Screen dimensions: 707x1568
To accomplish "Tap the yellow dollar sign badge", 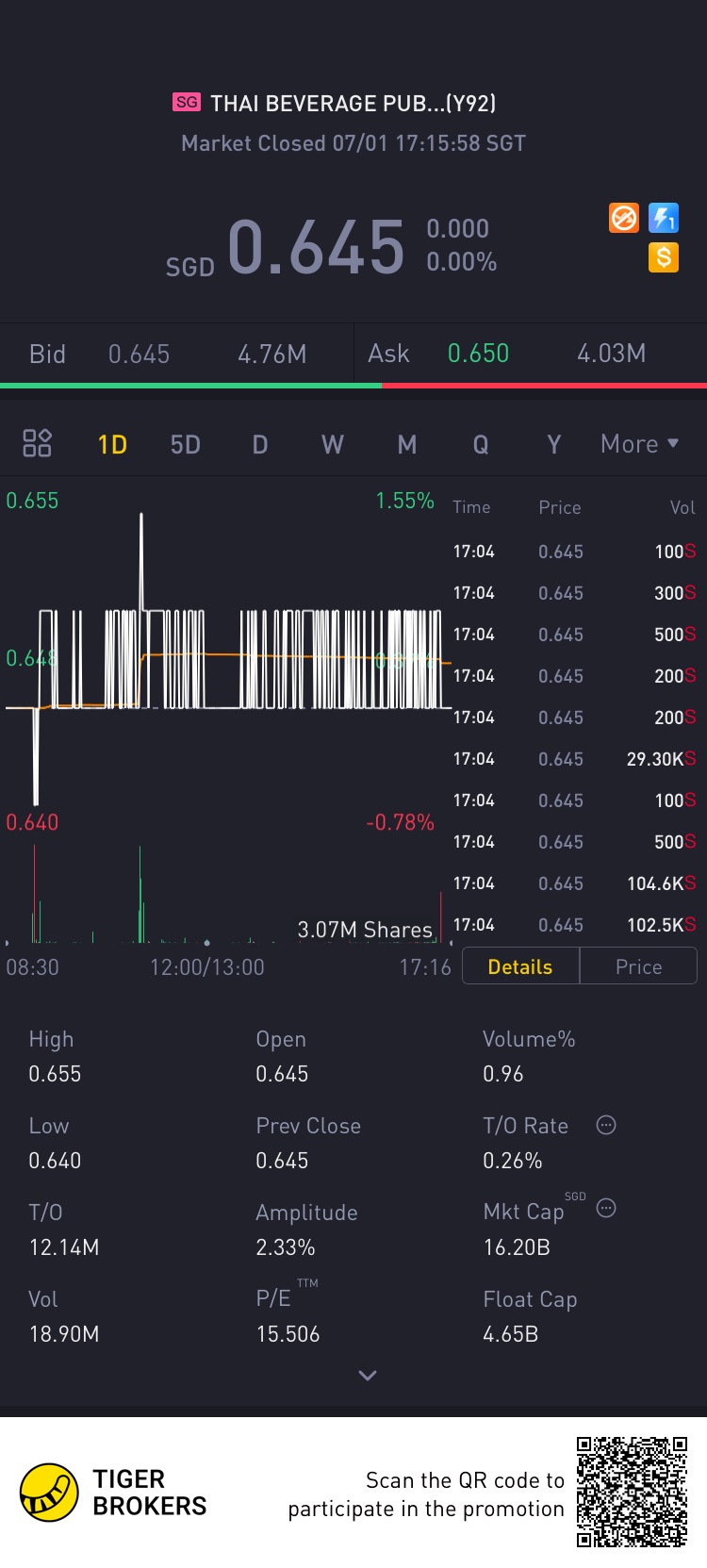I will [x=664, y=256].
